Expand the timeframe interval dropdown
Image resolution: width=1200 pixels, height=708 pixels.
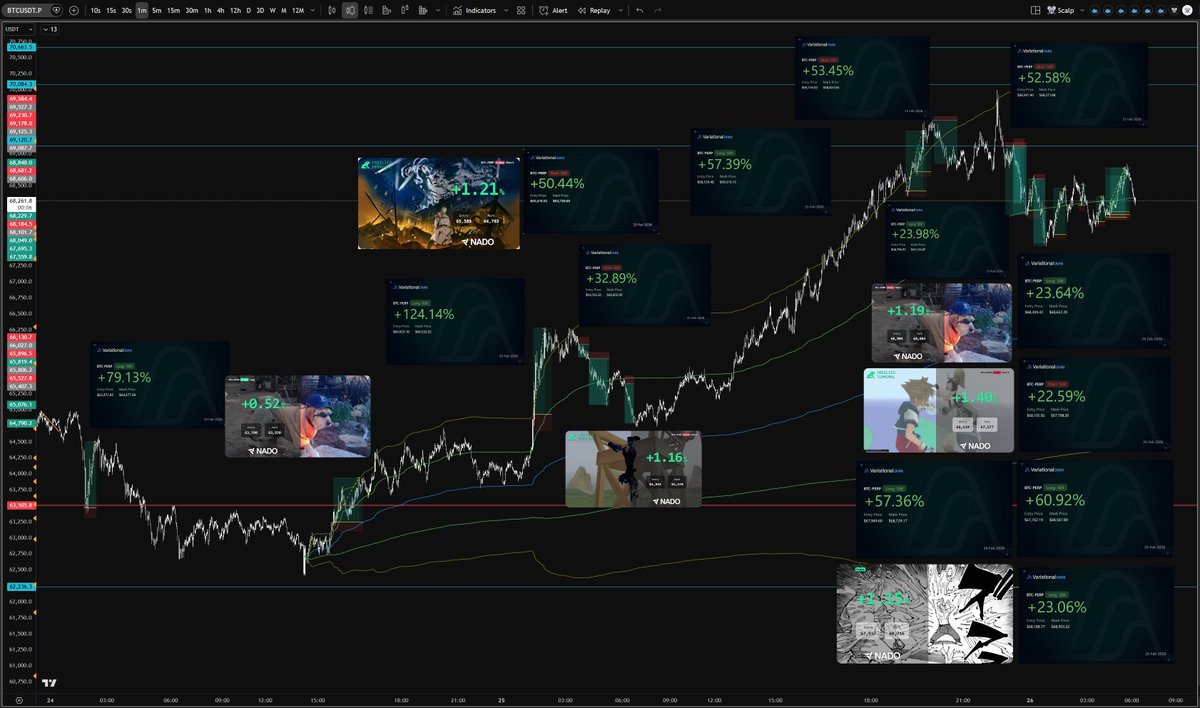coord(313,10)
